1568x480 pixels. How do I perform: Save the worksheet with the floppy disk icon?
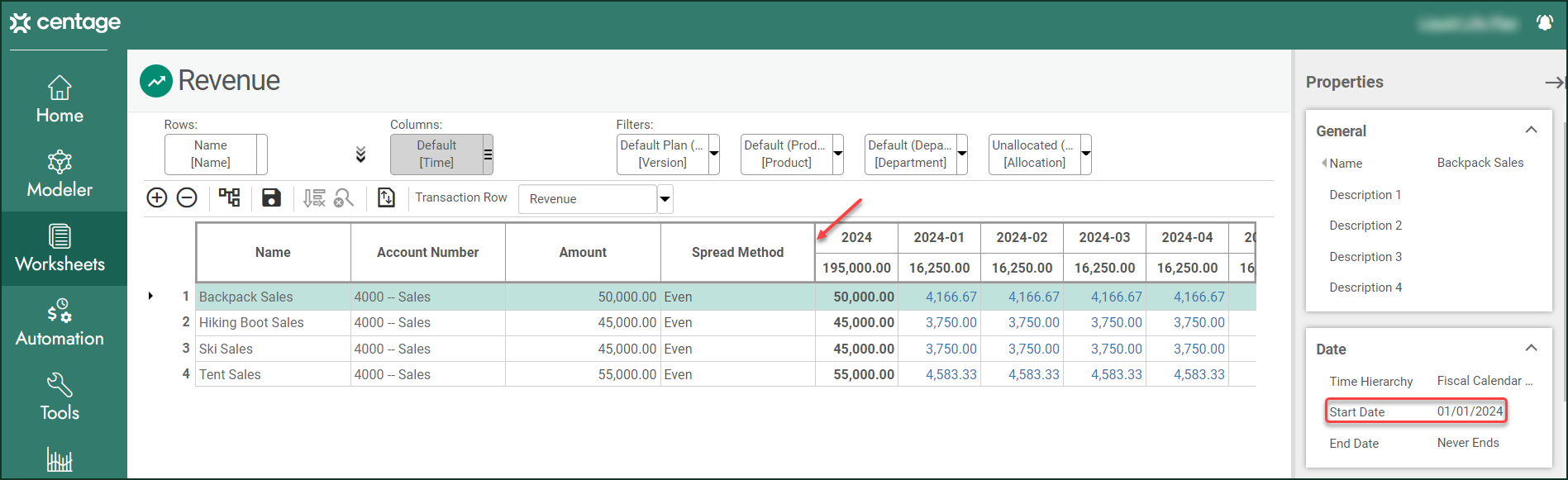271,197
